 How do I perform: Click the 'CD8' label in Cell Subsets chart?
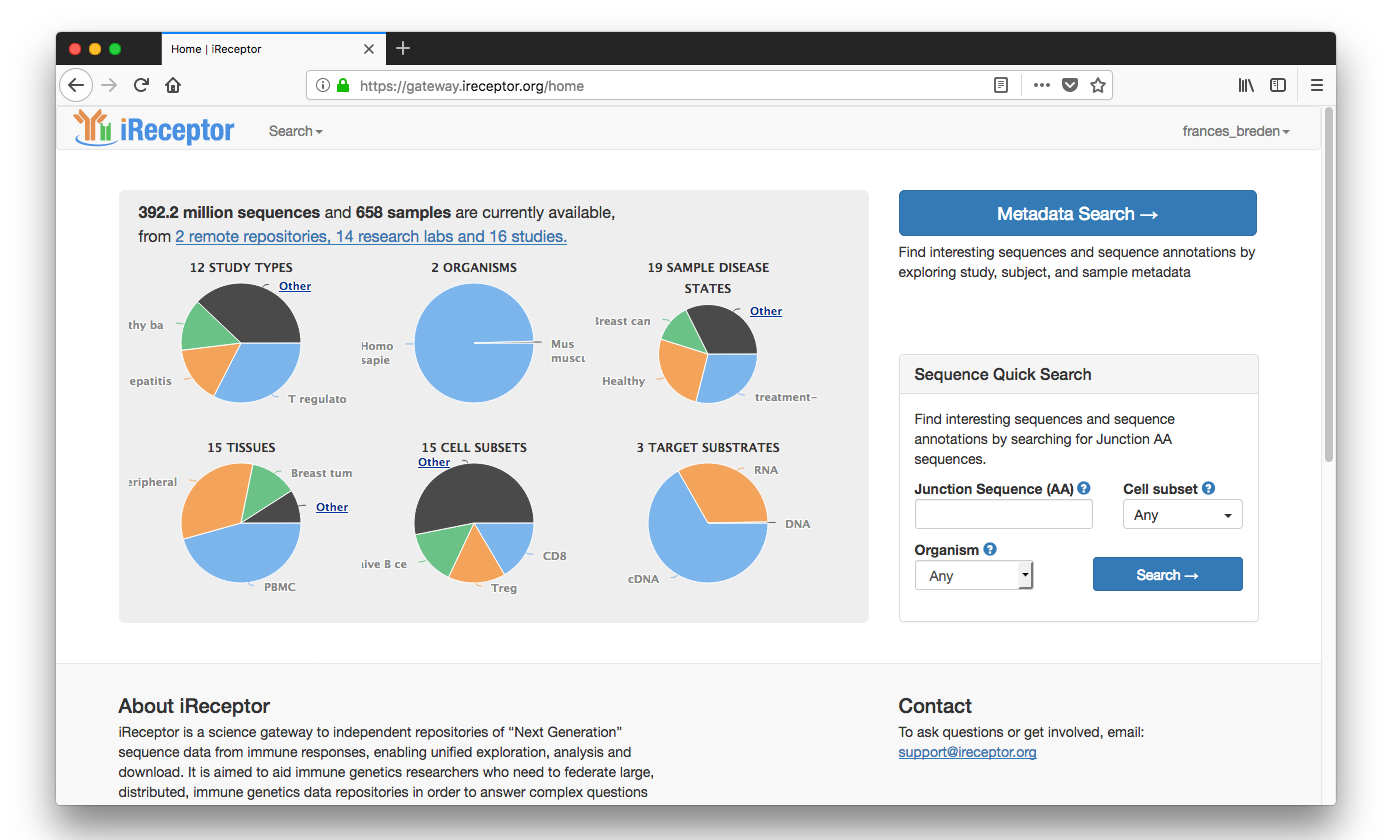coord(555,556)
